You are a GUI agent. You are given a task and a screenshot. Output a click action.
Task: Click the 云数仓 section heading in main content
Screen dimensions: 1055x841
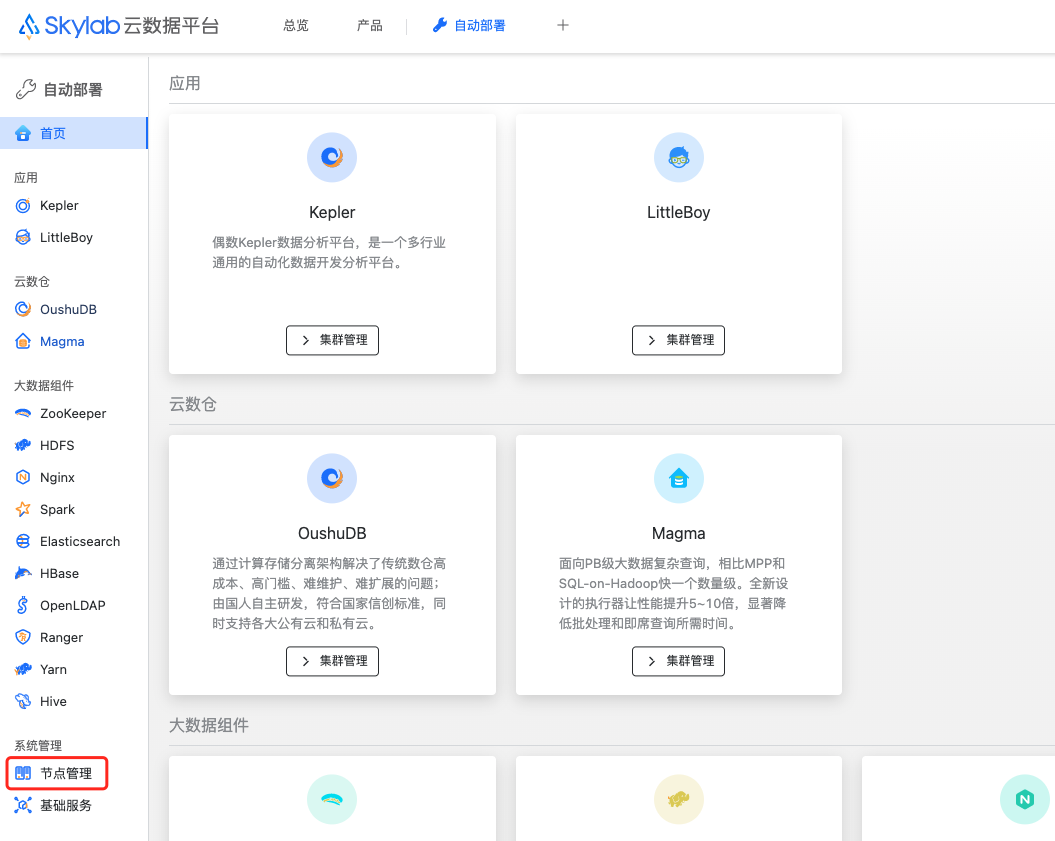tap(192, 404)
